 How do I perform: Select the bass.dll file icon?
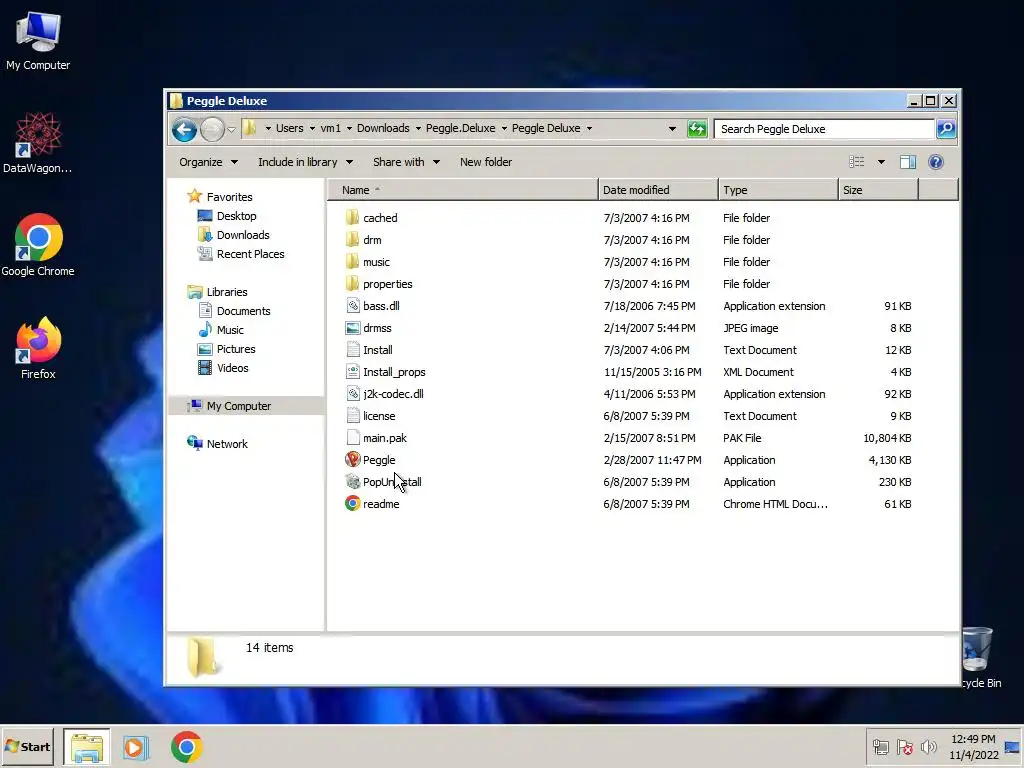(x=353, y=306)
